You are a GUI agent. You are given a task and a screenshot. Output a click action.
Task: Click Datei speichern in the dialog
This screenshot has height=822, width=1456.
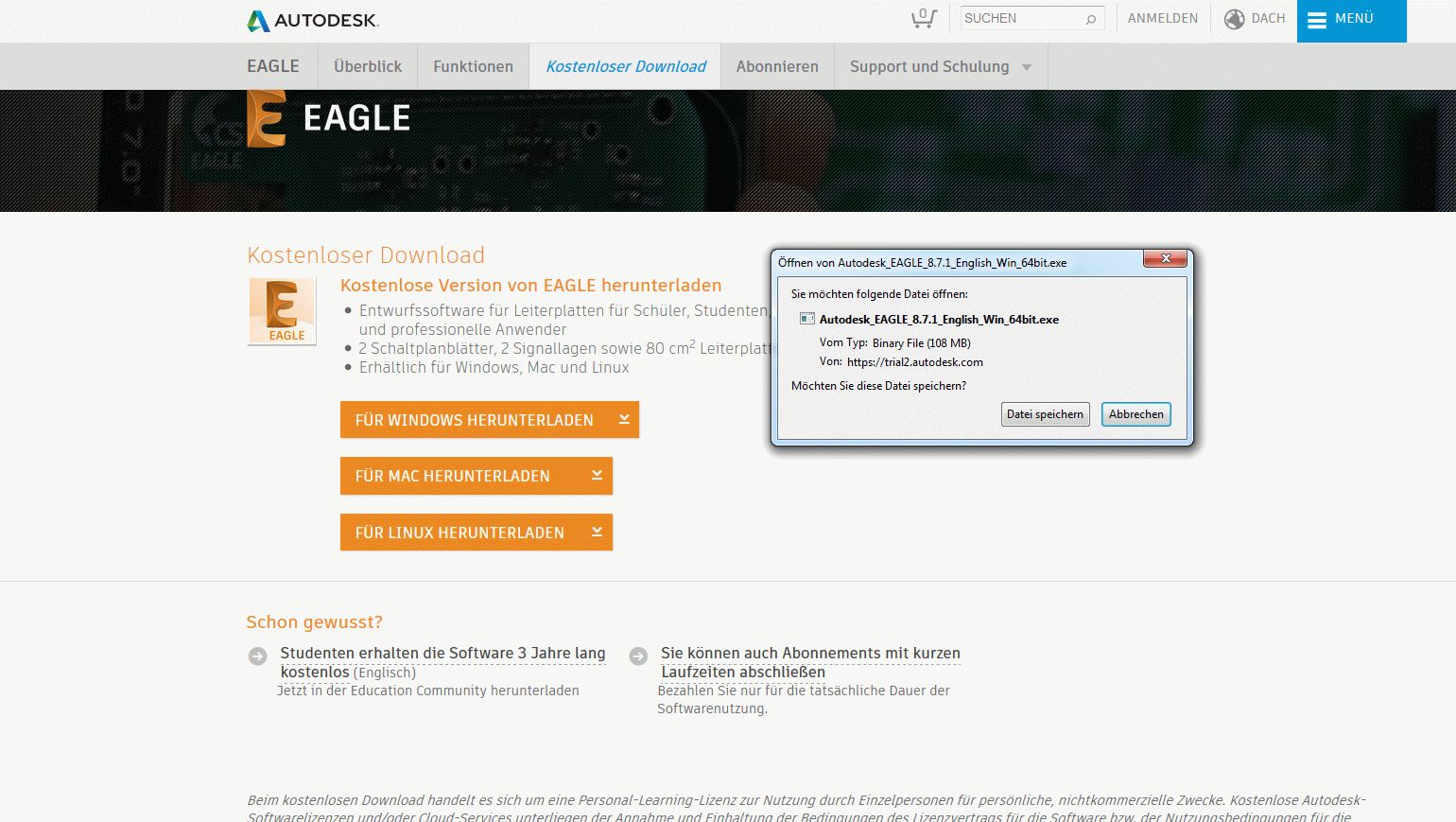[1045, 414]
